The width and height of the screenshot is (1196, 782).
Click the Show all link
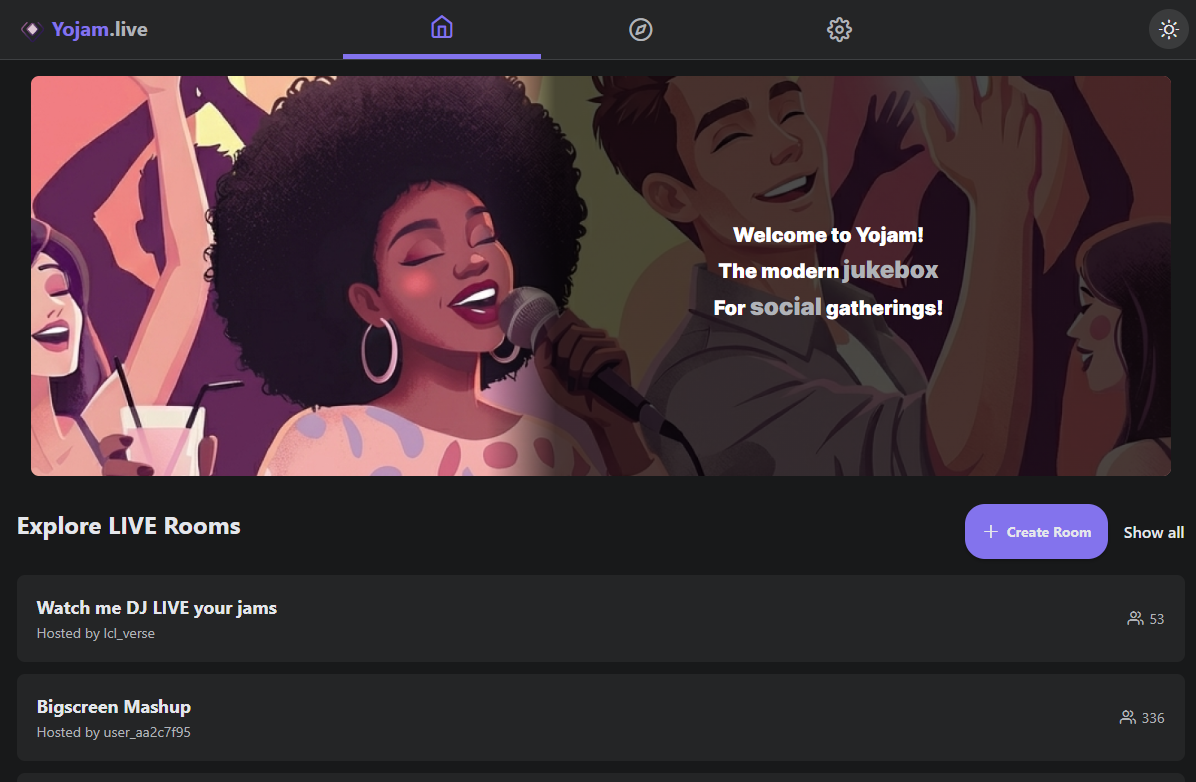point(1153,532)
